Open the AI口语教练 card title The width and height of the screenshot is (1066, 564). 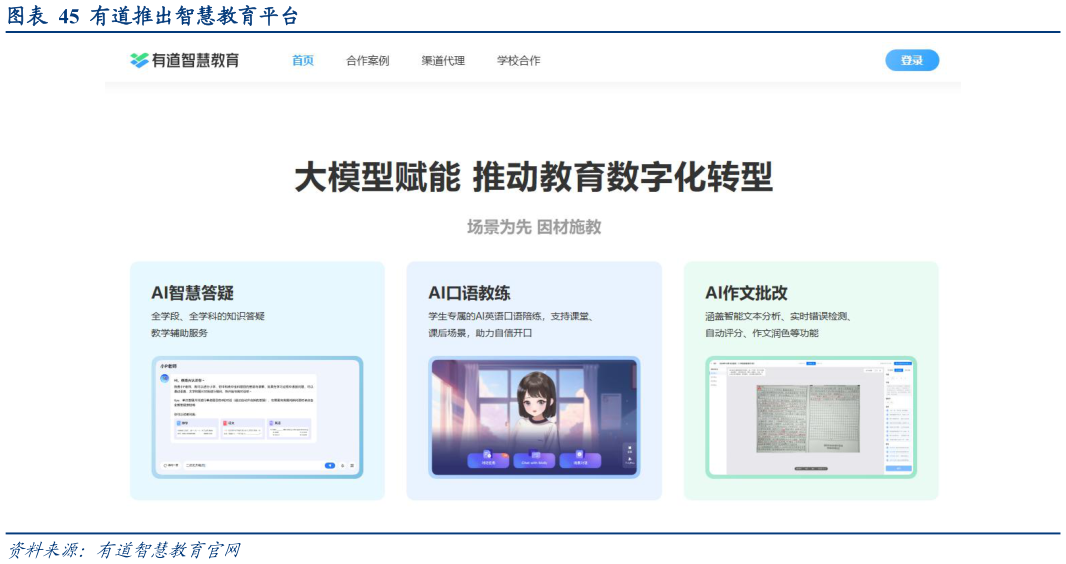tap(469, 293)
